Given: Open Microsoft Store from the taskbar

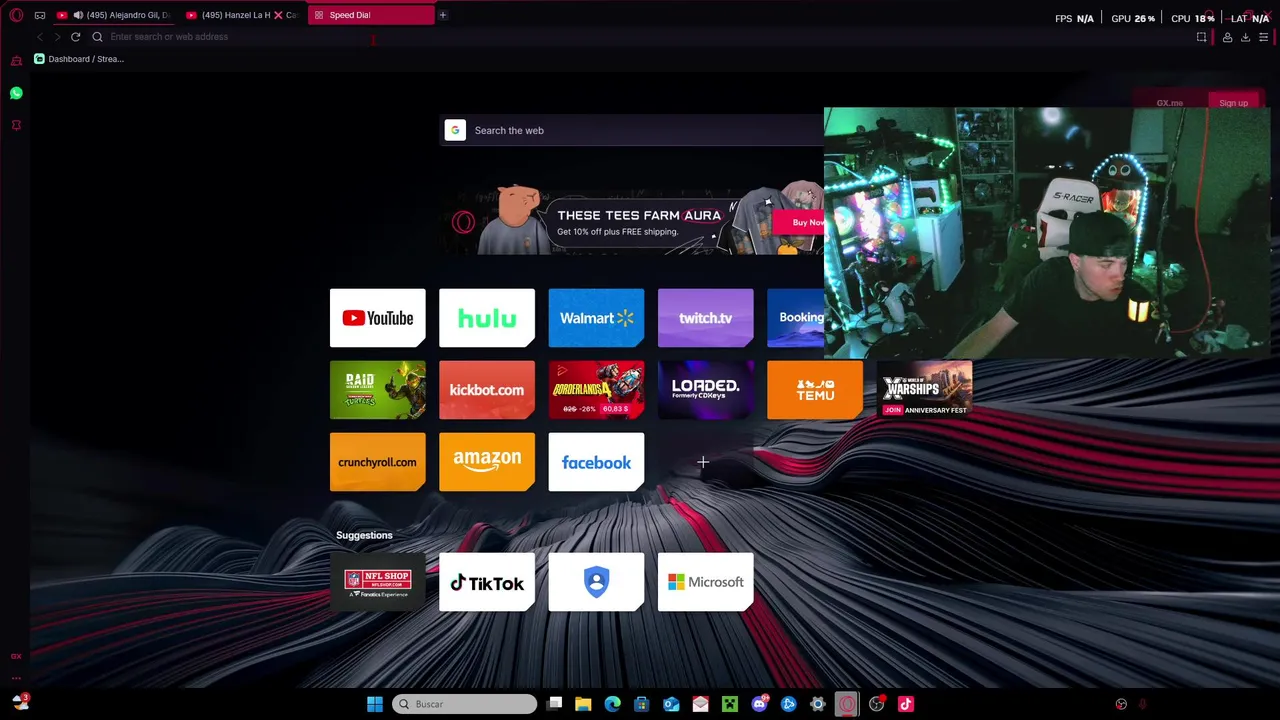Looking at the screenshot, I should [x=642, y=704].
